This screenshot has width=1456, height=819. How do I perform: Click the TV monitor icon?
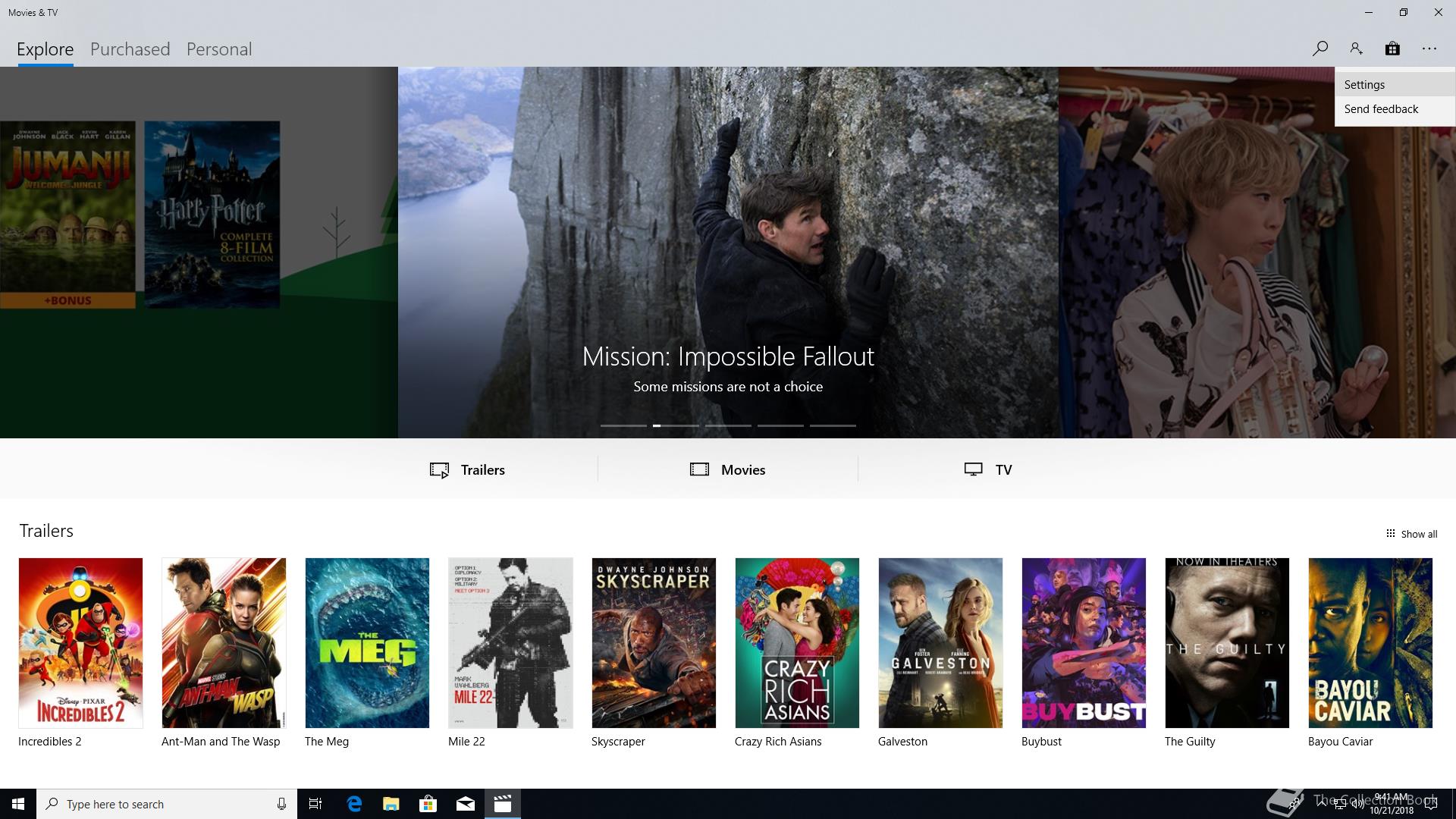click(x=973, y=469)
